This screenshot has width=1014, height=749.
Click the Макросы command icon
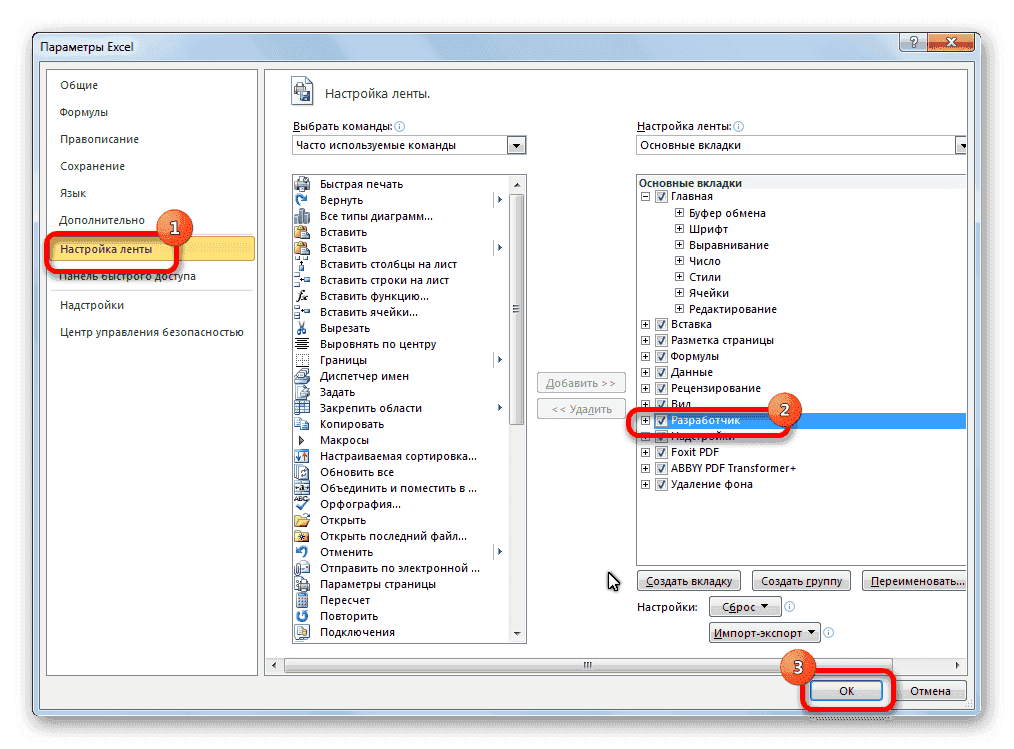coord(302,439)
